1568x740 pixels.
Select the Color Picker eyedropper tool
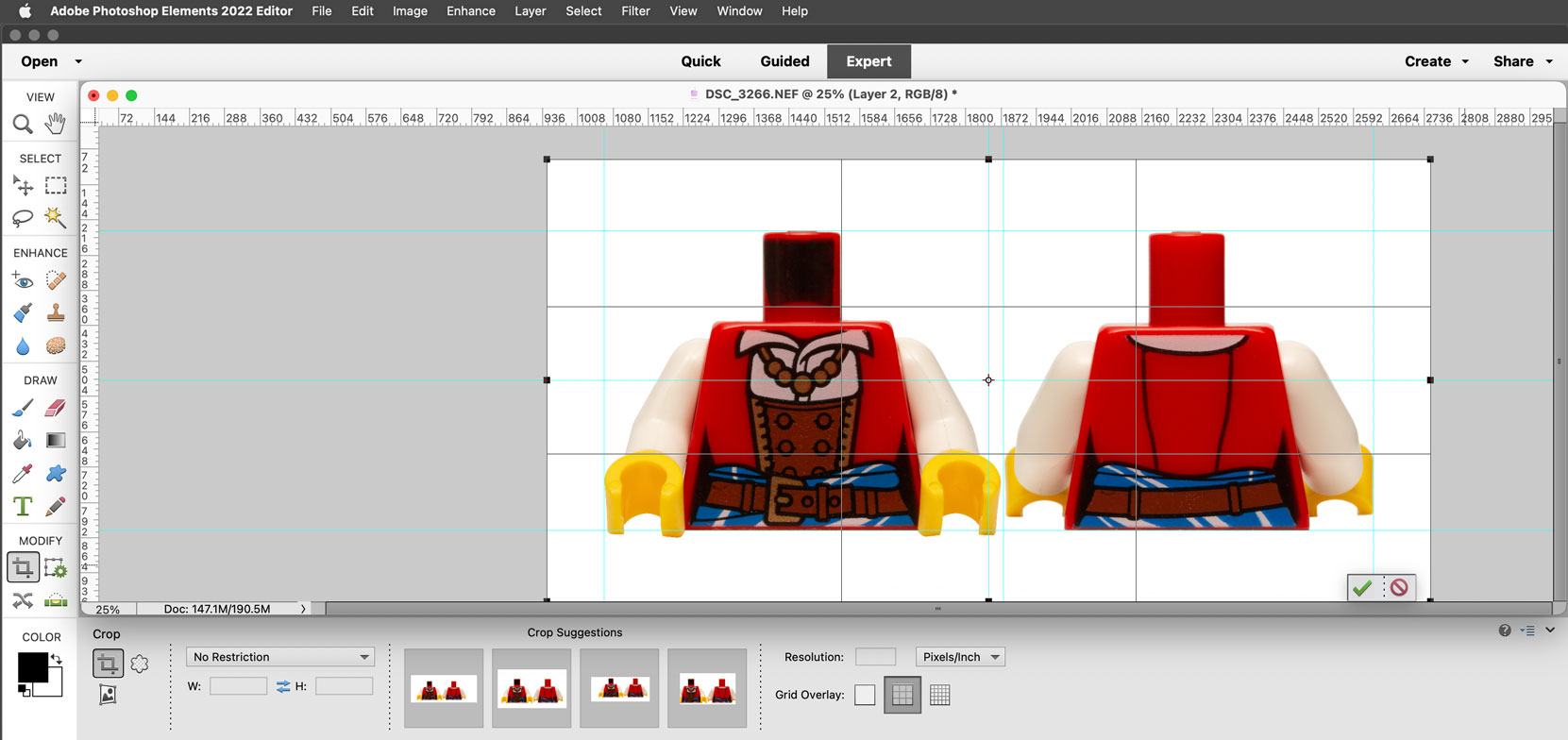(x=23, y=473)
